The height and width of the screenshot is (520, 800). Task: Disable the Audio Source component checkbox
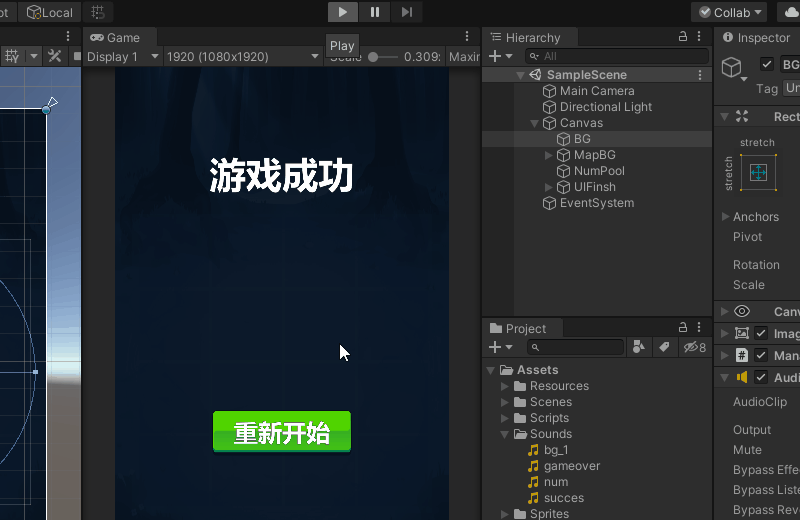pyautogui.click(x=761, y=377)
